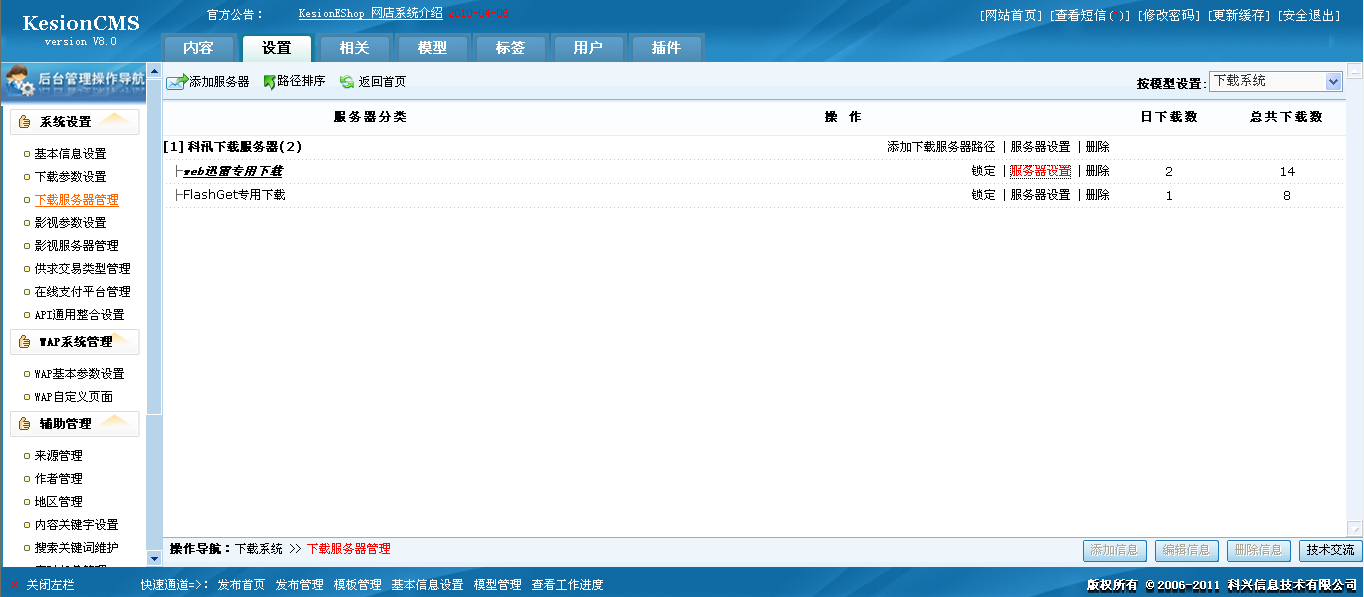The height and width of the screenshot is (597, 1364).
Task: Click the thumbs-up icon beside 辅助管理
Action: pyautogui.click(x=23, y=423)
